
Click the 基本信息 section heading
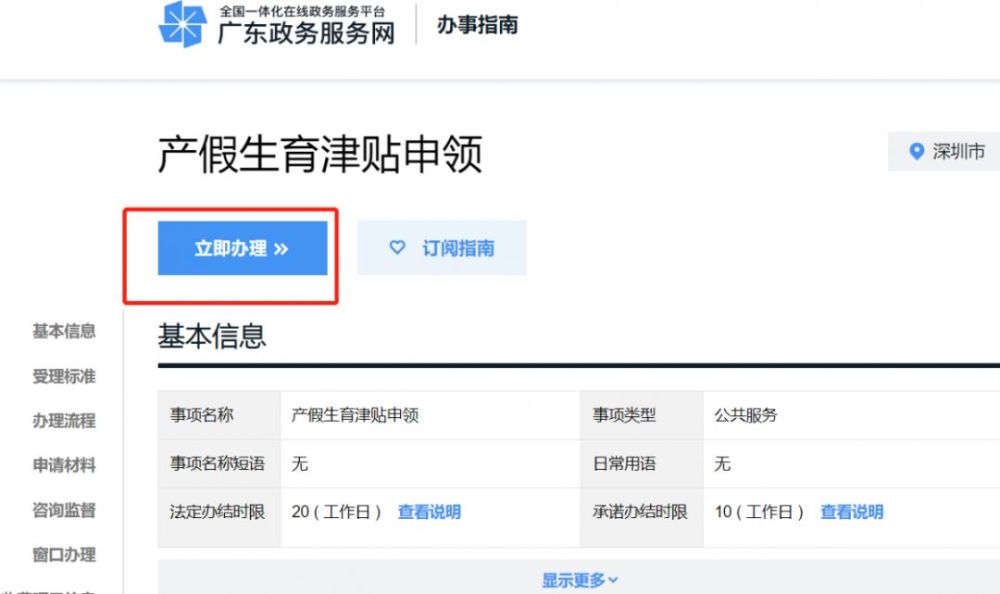point(212,336)
